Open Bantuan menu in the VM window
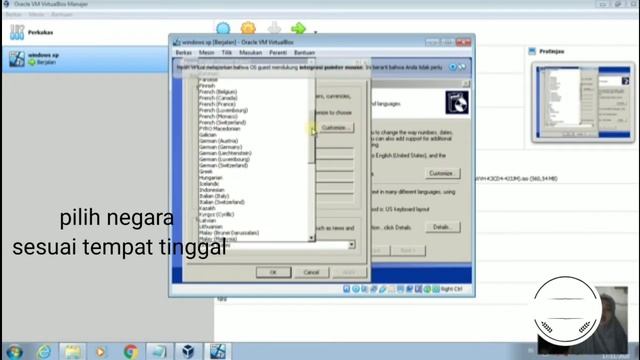 click(x=304, y=53)
